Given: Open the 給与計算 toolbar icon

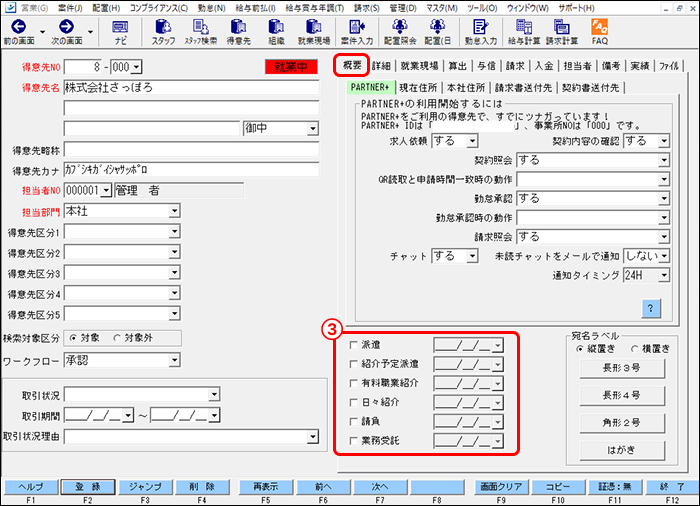Looking at the screenshot, I should click(x=524, y=32).
